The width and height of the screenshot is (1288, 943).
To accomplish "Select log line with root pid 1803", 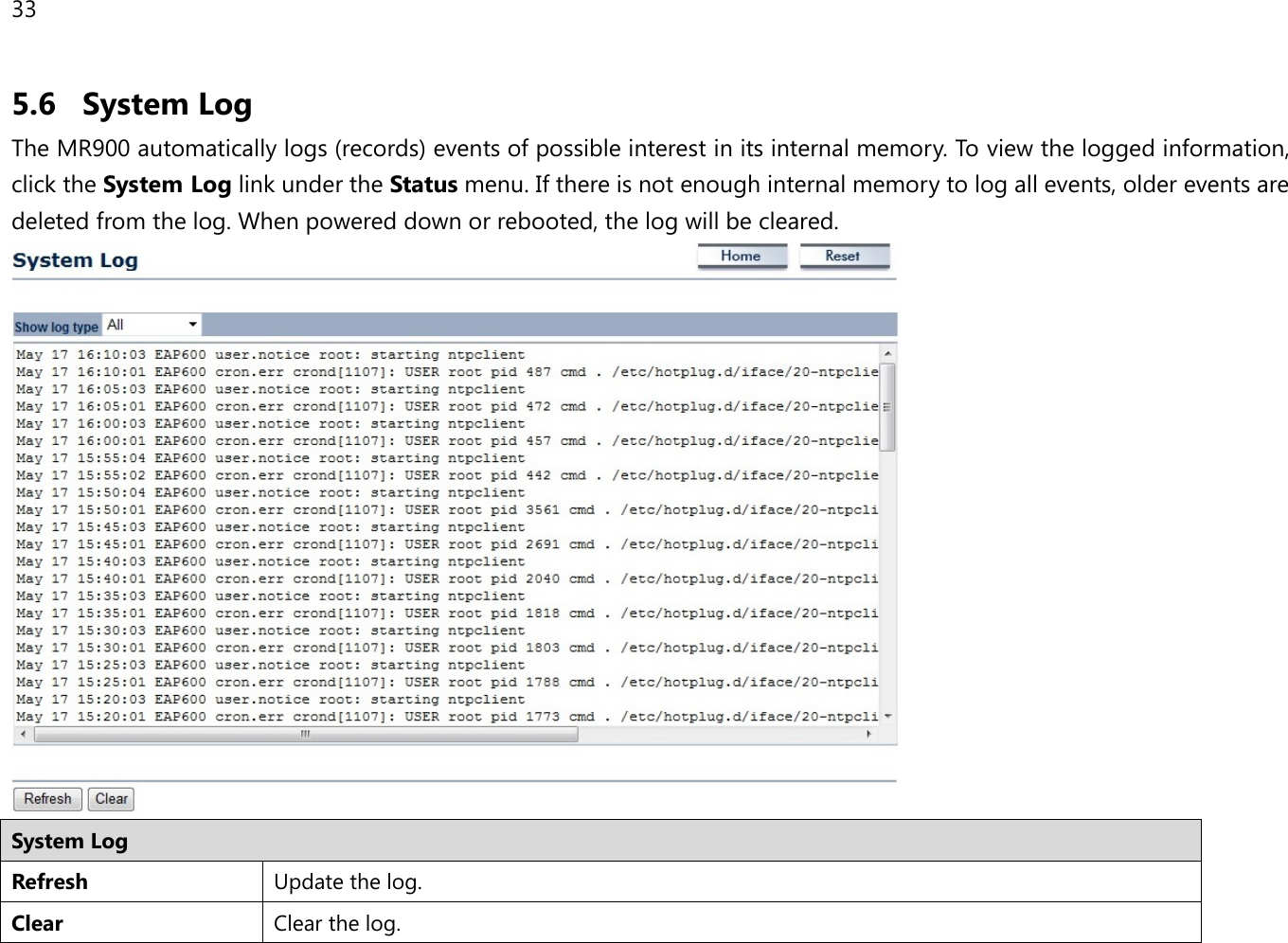I will tap(447, 648).
